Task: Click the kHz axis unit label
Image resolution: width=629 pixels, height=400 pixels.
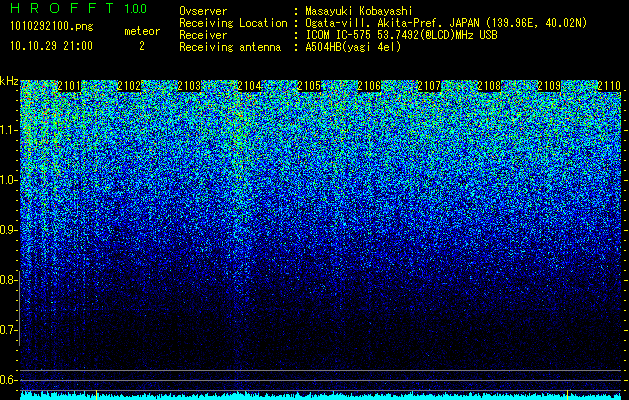Action: 9,81
